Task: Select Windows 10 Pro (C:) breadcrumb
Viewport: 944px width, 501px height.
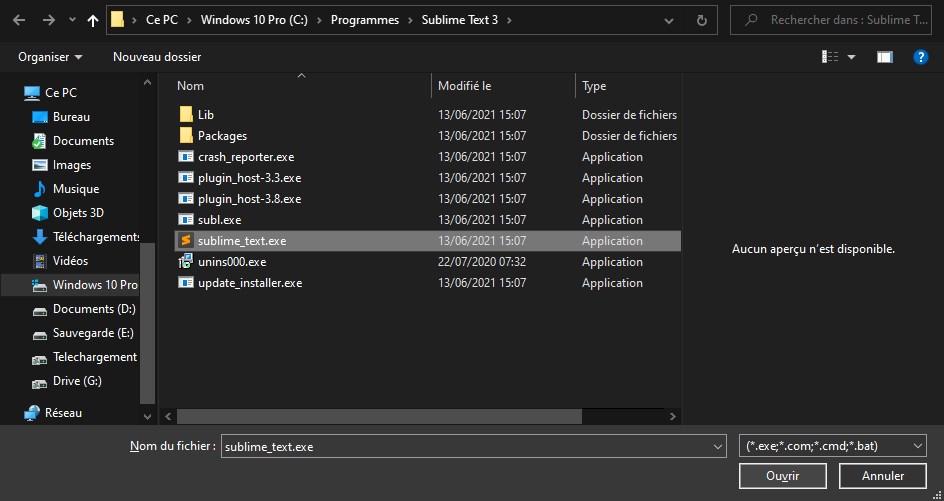Action: click(254, 20)
